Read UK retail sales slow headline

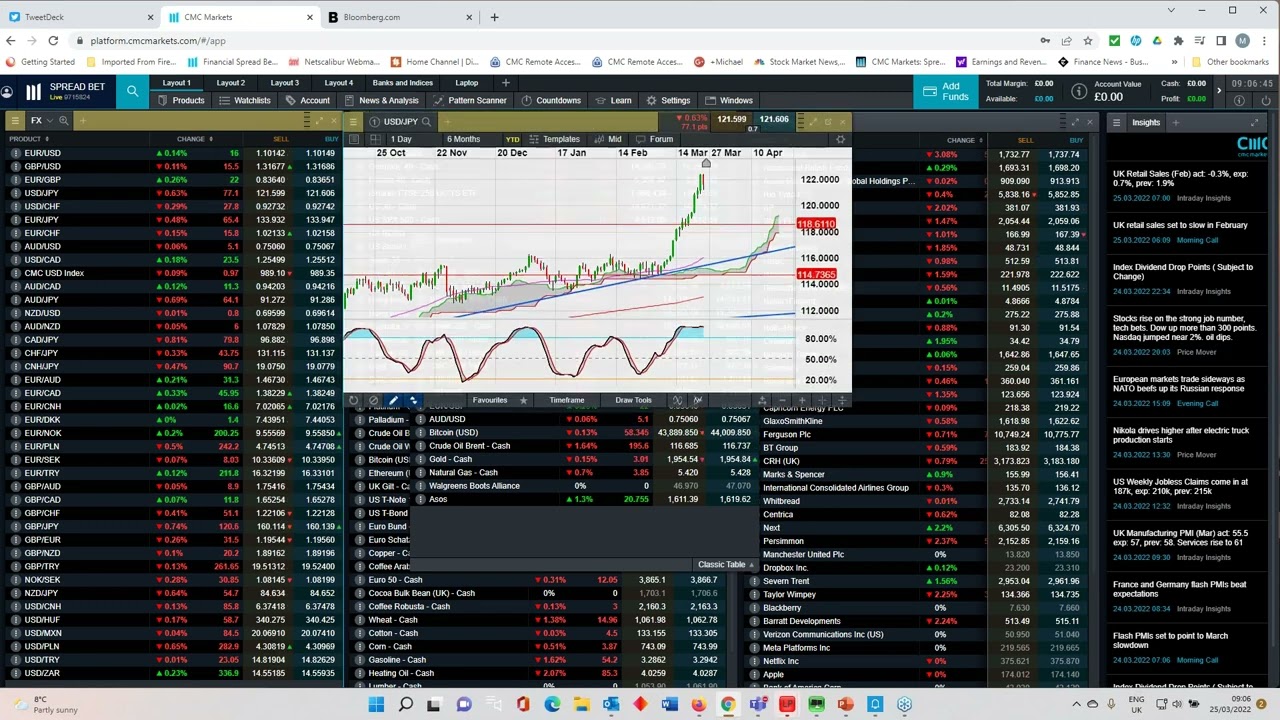coord(1180,225)
